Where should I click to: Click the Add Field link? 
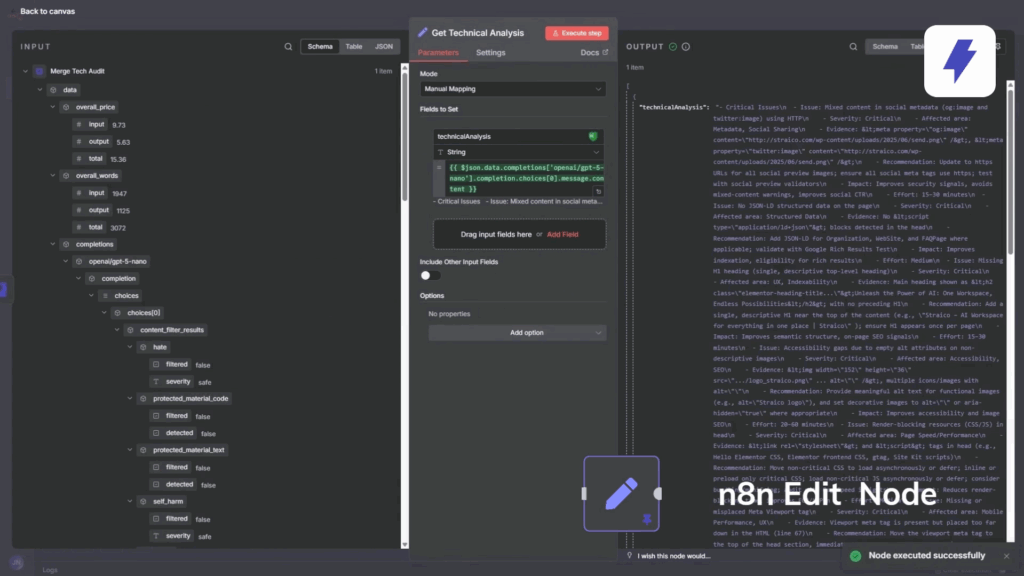[562, 234]
